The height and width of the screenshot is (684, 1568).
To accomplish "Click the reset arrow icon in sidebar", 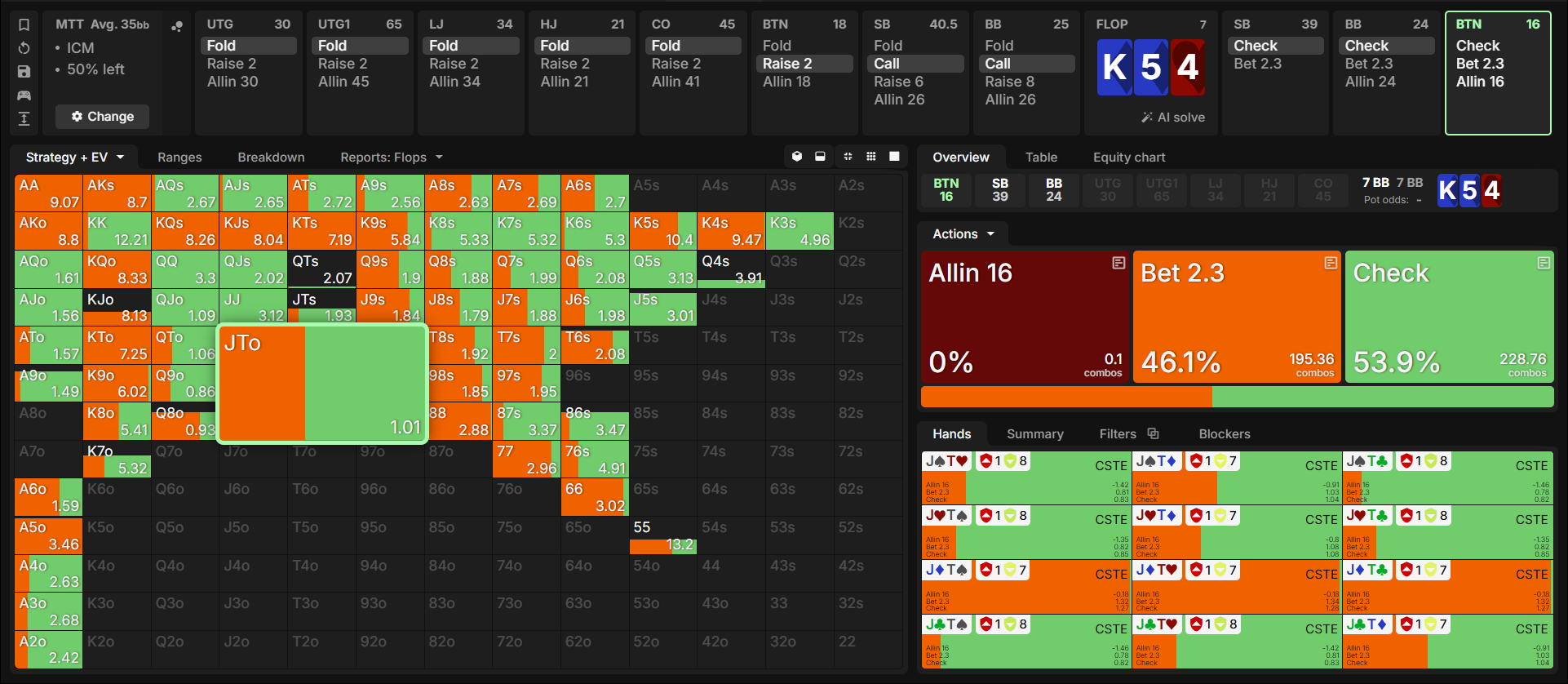I will (x=24, y=48).
